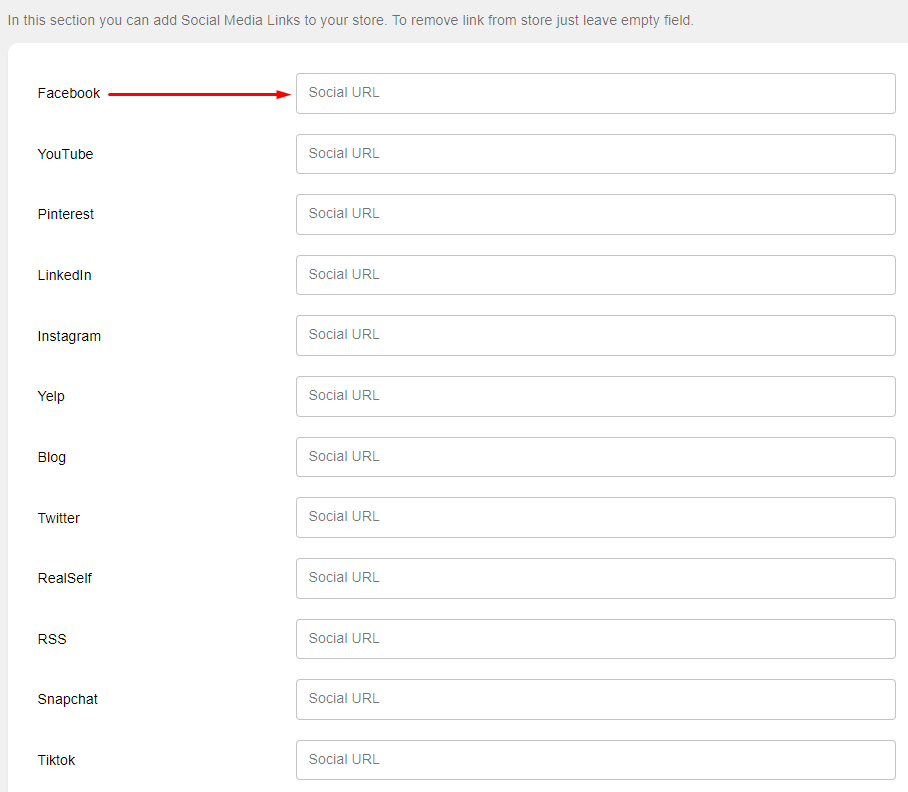Focus the RSS Social URL box
Screen dimensions: 908x792
pyautogui.click(x=596, y=639)
